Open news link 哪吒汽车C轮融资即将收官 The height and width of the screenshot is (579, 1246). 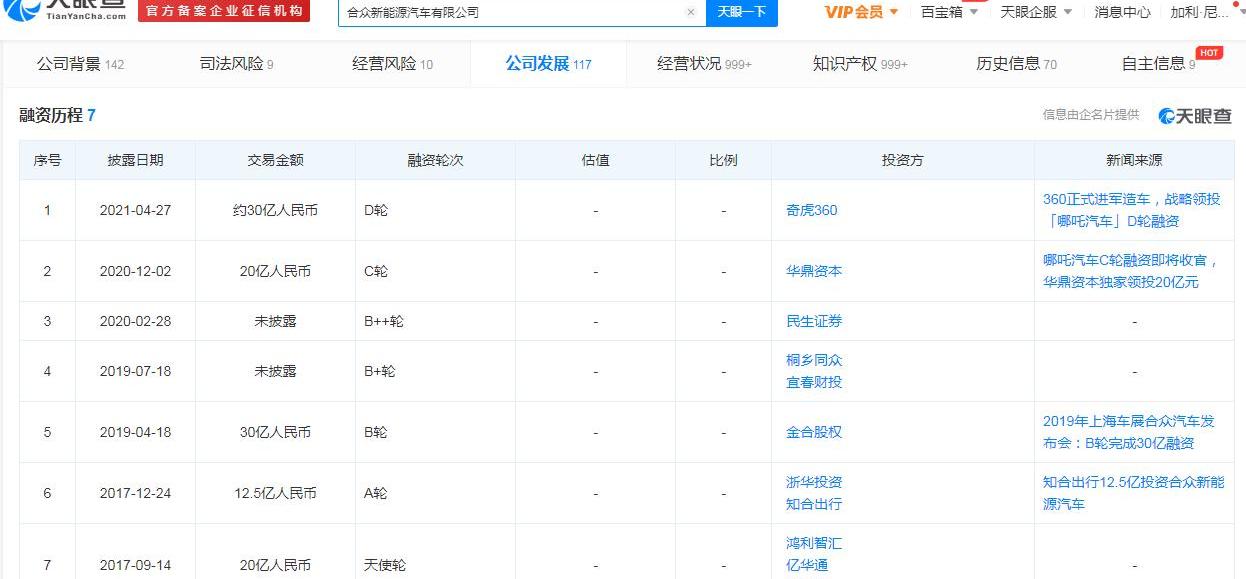1132,271
